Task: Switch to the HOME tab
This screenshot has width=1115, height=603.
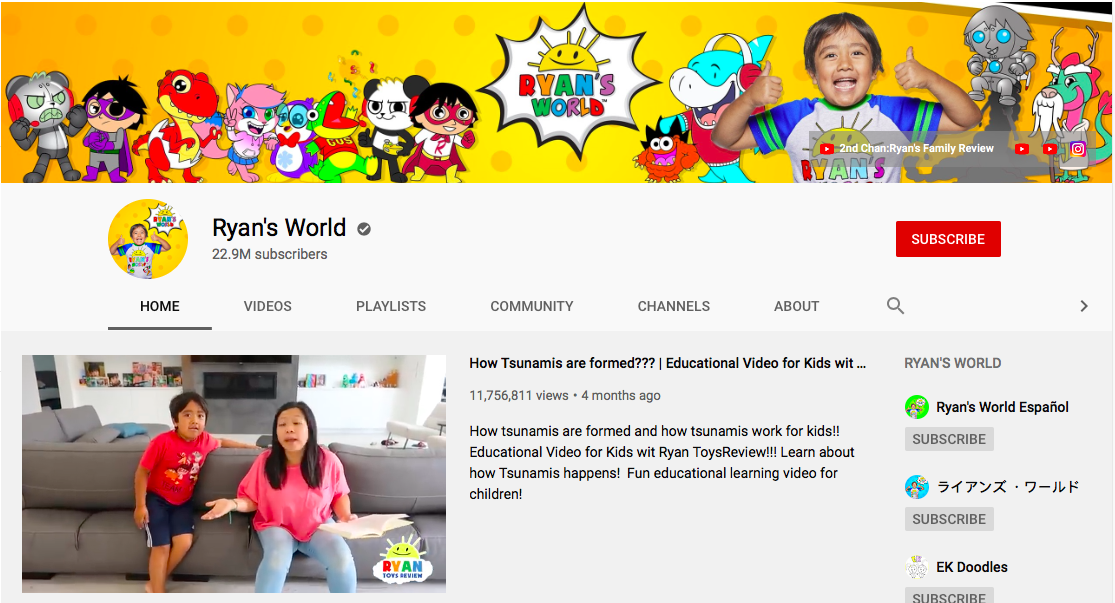Action: click(x=160, y=306)
